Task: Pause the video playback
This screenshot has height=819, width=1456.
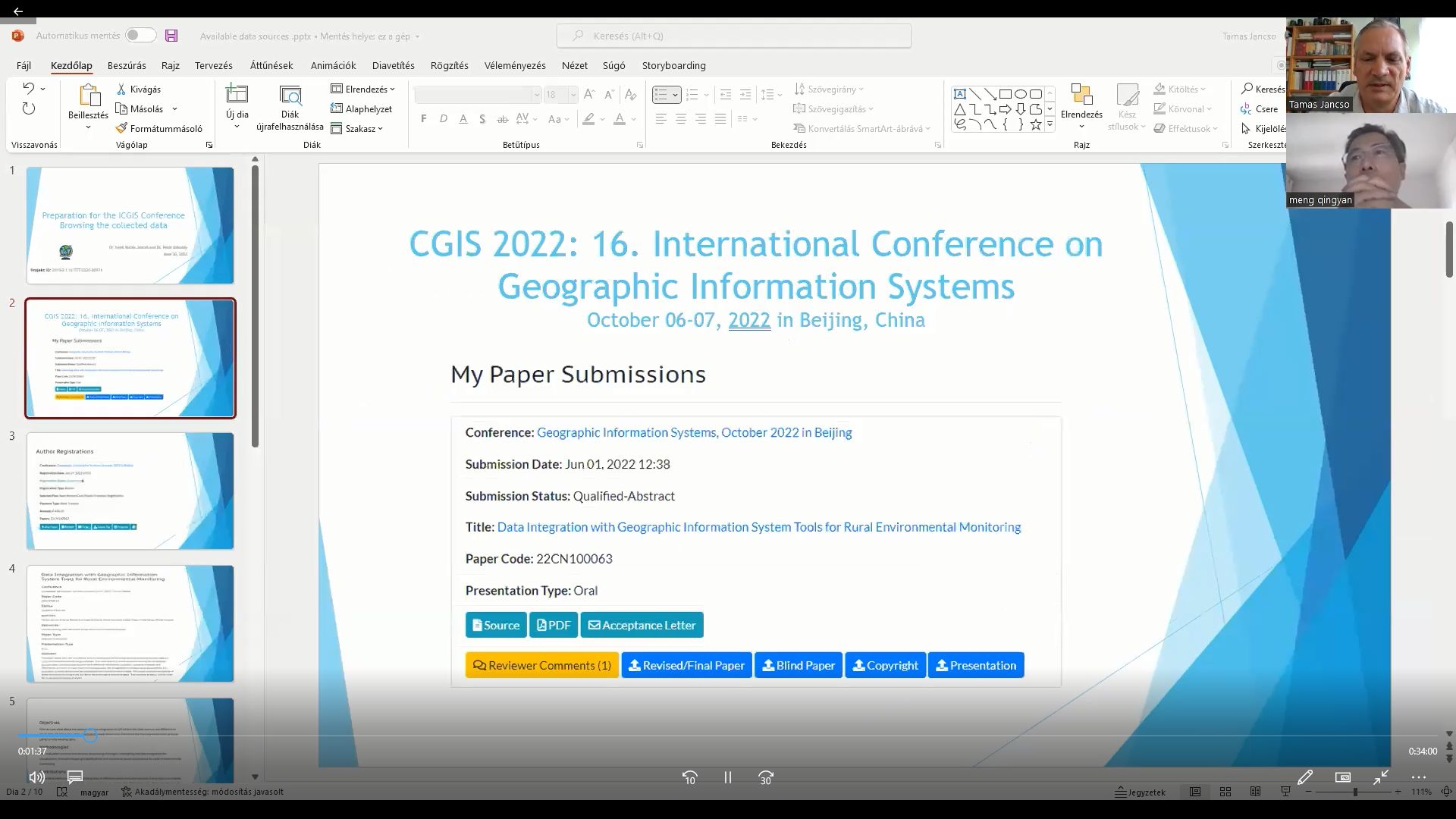Action: 728,777
